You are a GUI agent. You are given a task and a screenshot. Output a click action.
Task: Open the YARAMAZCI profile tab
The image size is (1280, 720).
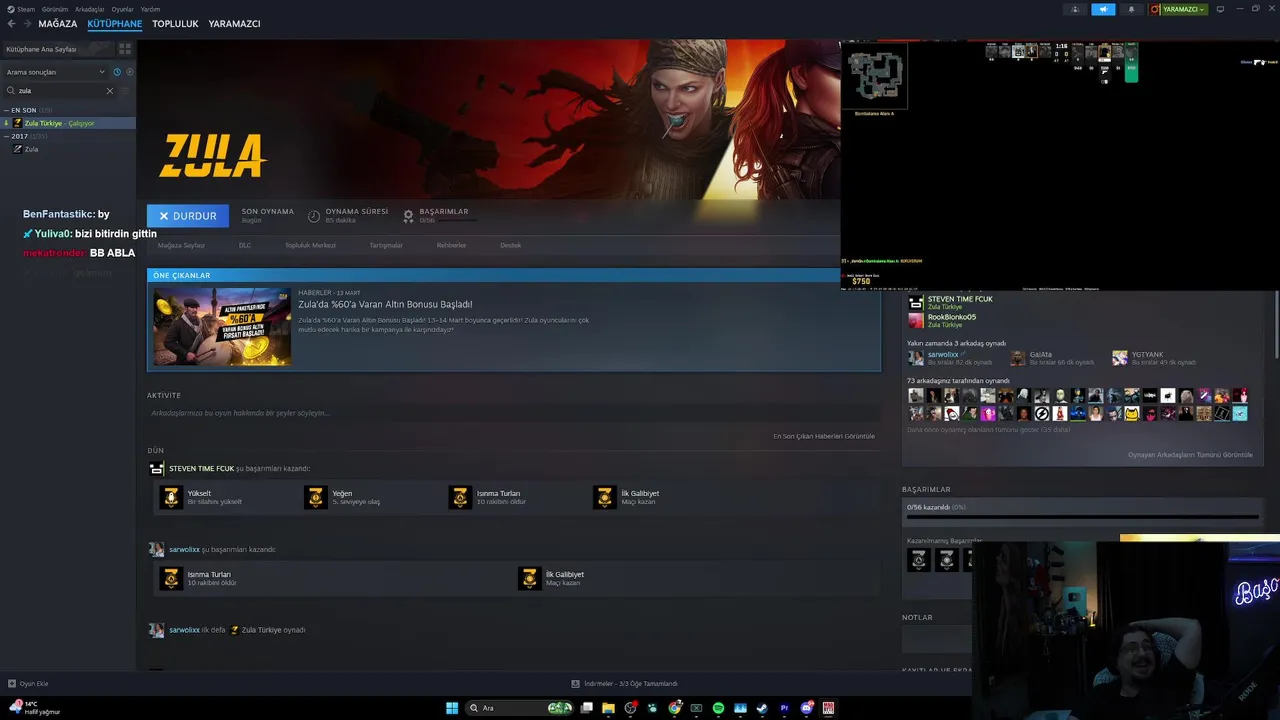(x=234, y=24)
